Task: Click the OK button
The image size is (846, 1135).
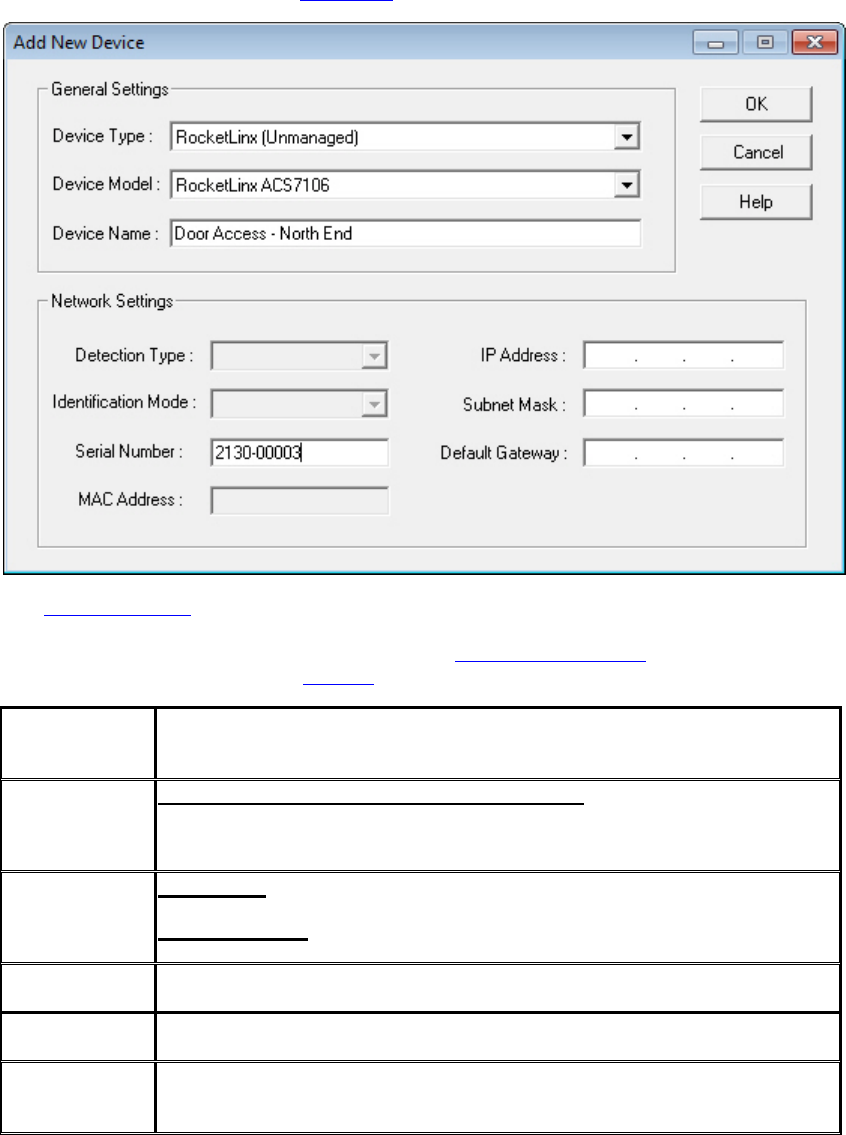Action: tap(756, 104)
